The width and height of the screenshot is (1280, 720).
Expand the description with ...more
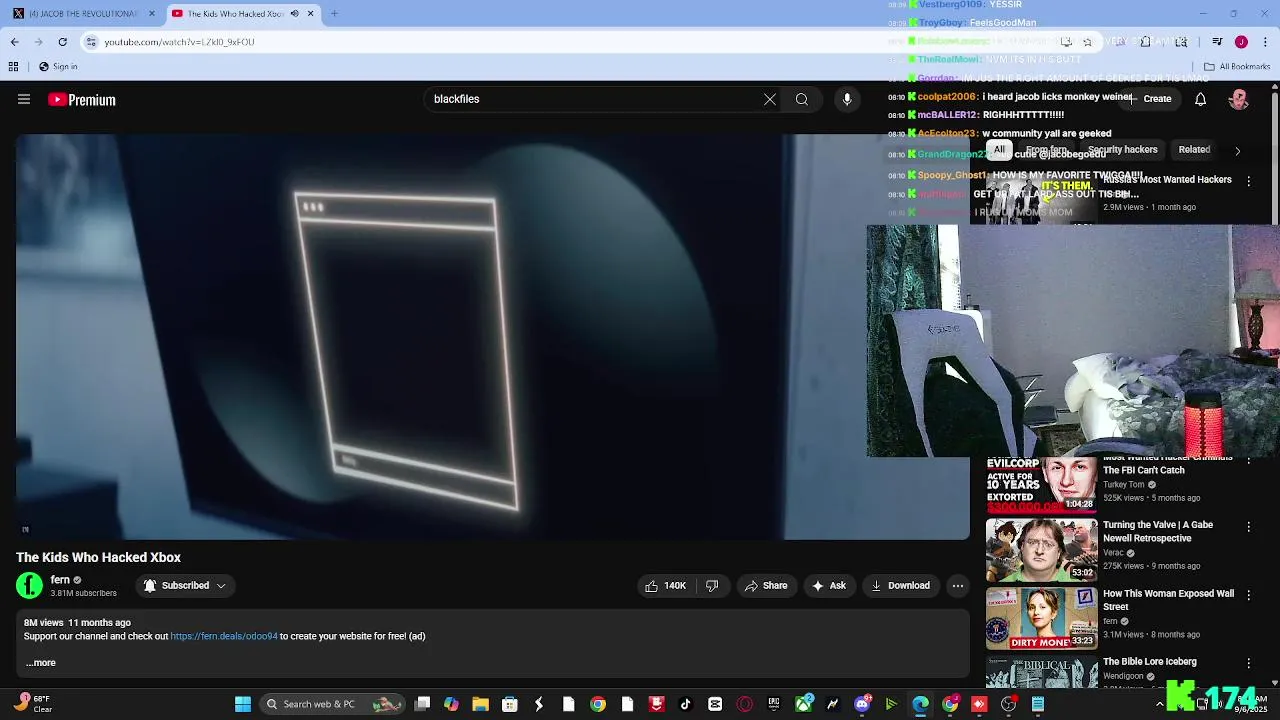point(41,663)
